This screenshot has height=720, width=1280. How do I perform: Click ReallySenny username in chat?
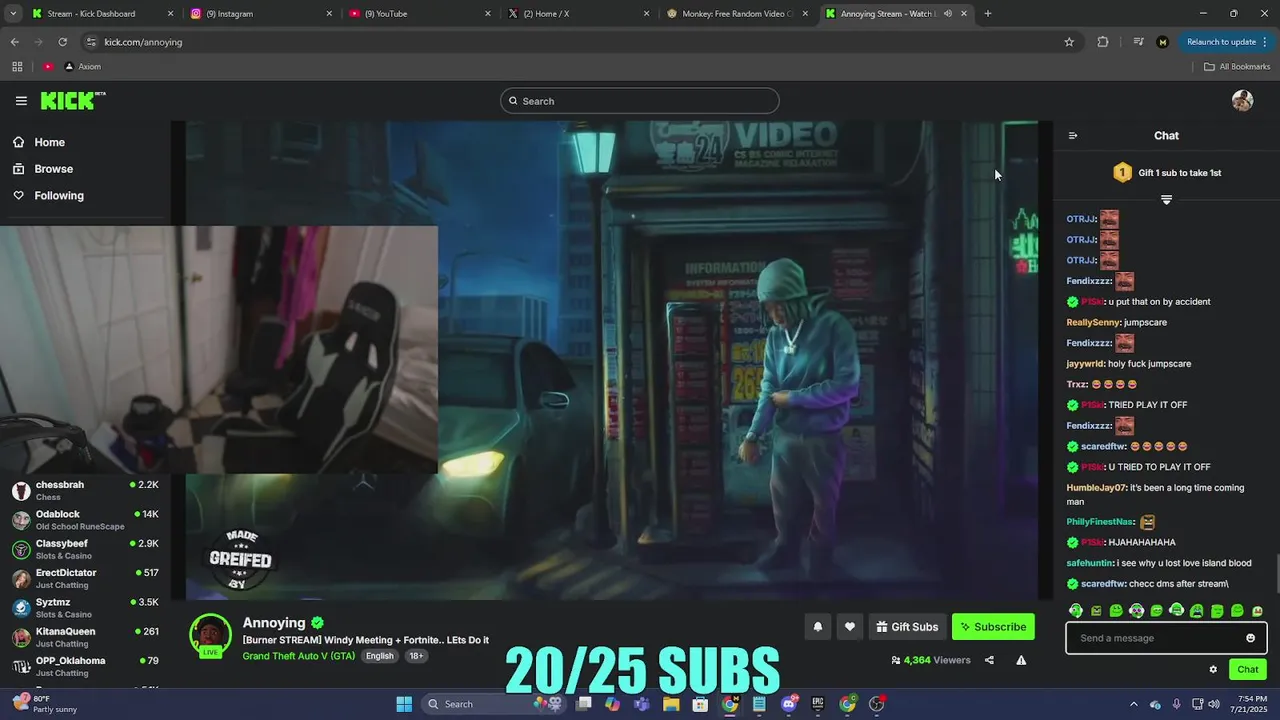click(x=1093, y=322)
